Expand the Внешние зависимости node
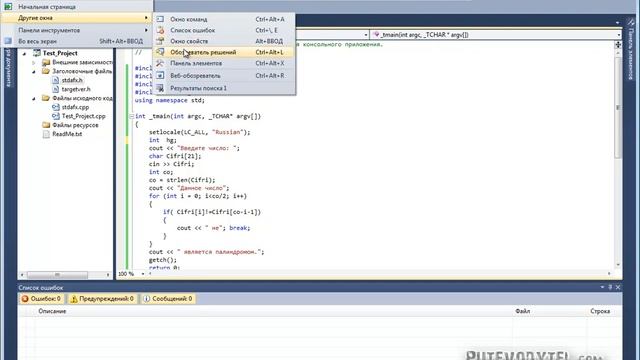 pyautogui.click(x=34, y=62)
